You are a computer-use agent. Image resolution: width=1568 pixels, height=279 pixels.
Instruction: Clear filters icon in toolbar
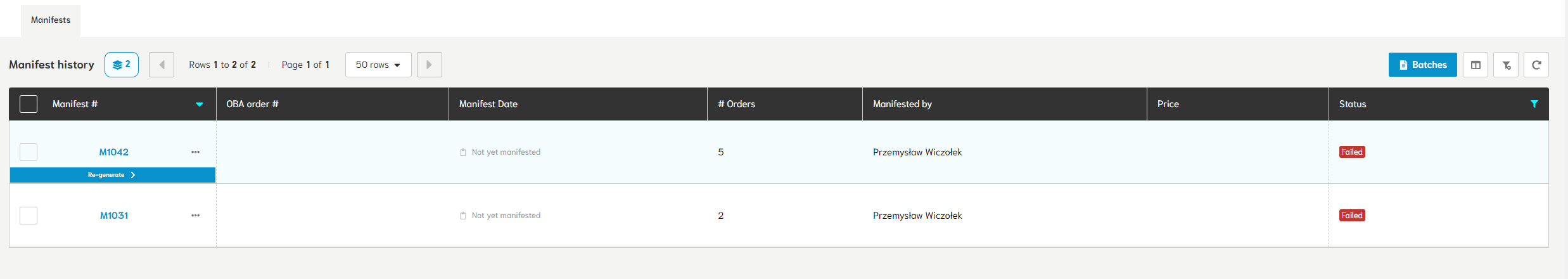[1506, 65]
